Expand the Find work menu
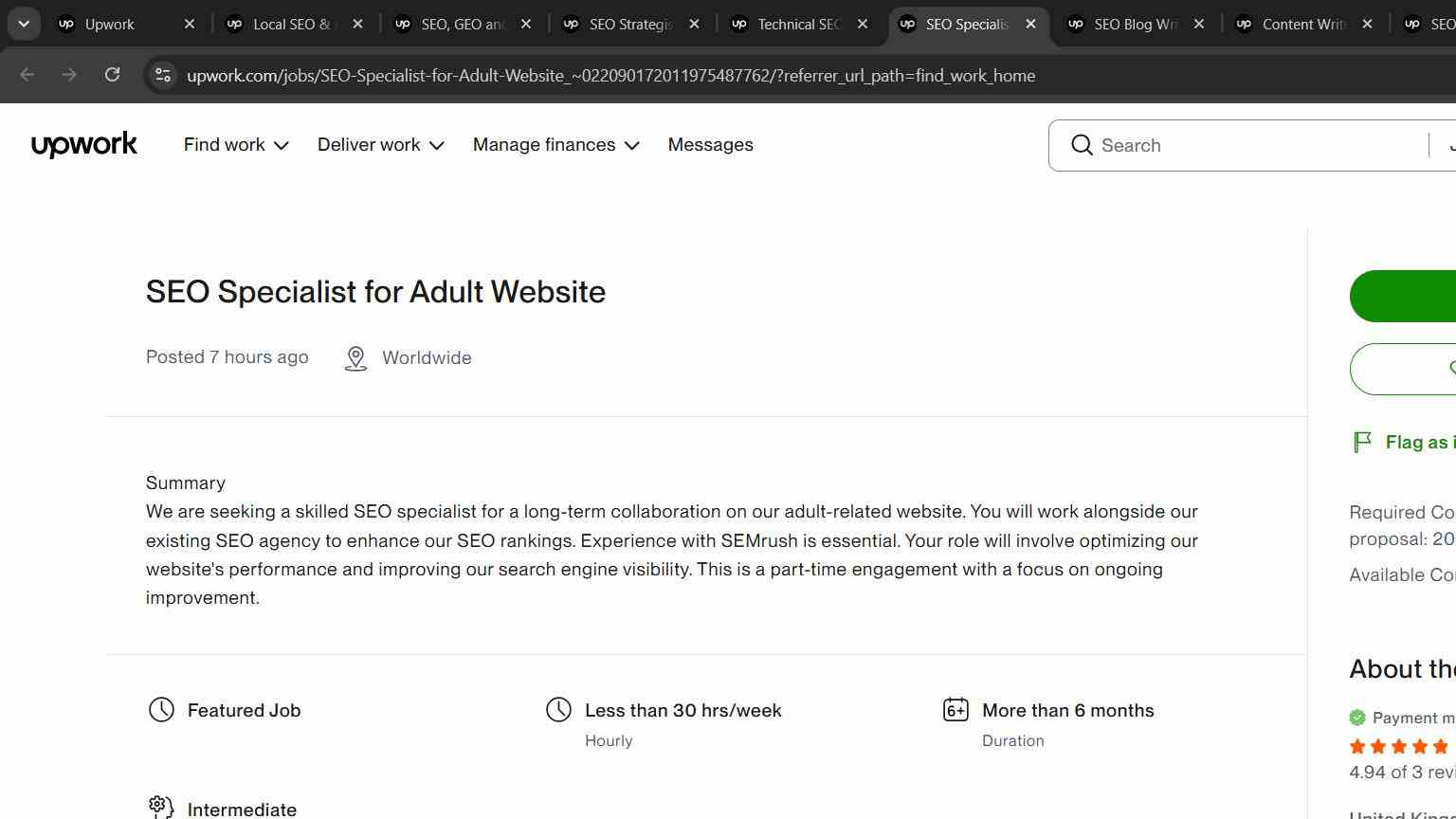 pos(236,145)
